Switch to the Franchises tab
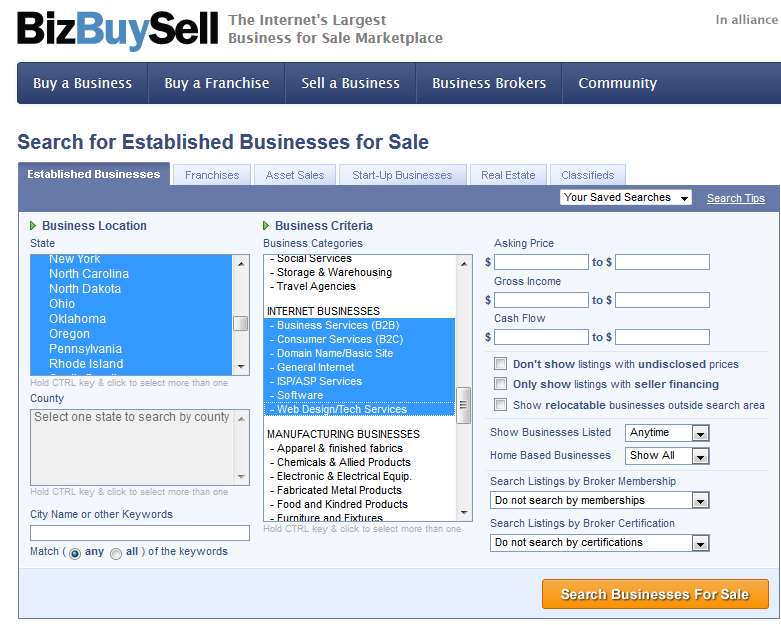Image resolution: width=781 pixels, height=625 pixels. 212,175
